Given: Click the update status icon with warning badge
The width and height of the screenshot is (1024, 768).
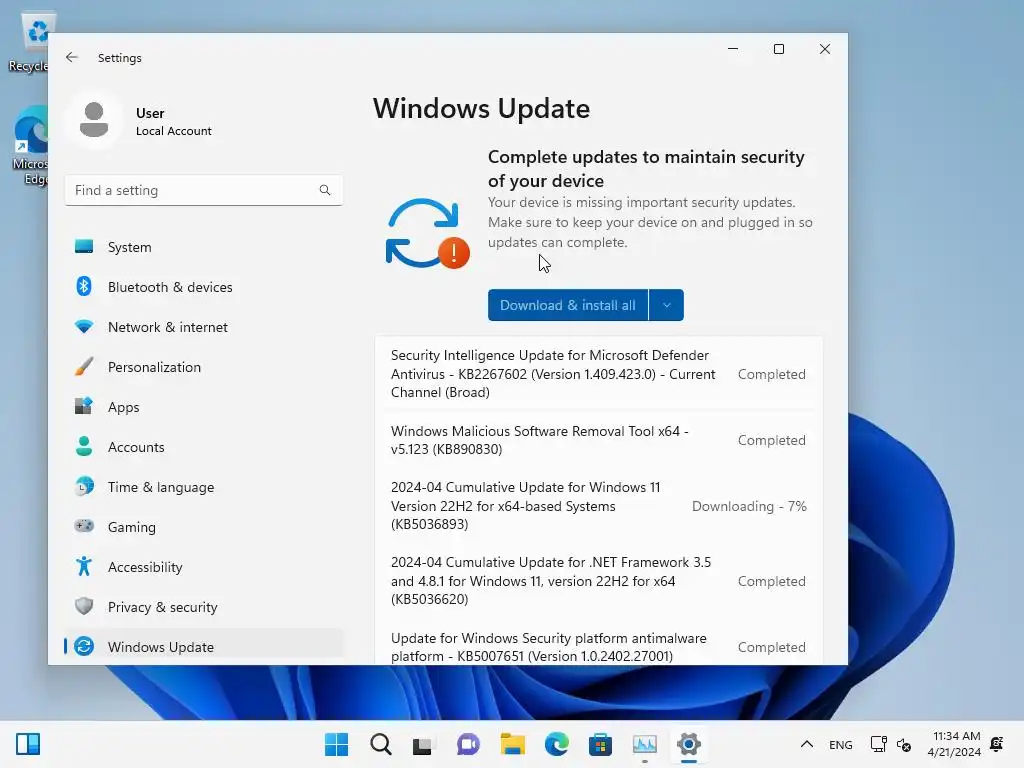Looking at the screenshot, I should pos(428,234).
